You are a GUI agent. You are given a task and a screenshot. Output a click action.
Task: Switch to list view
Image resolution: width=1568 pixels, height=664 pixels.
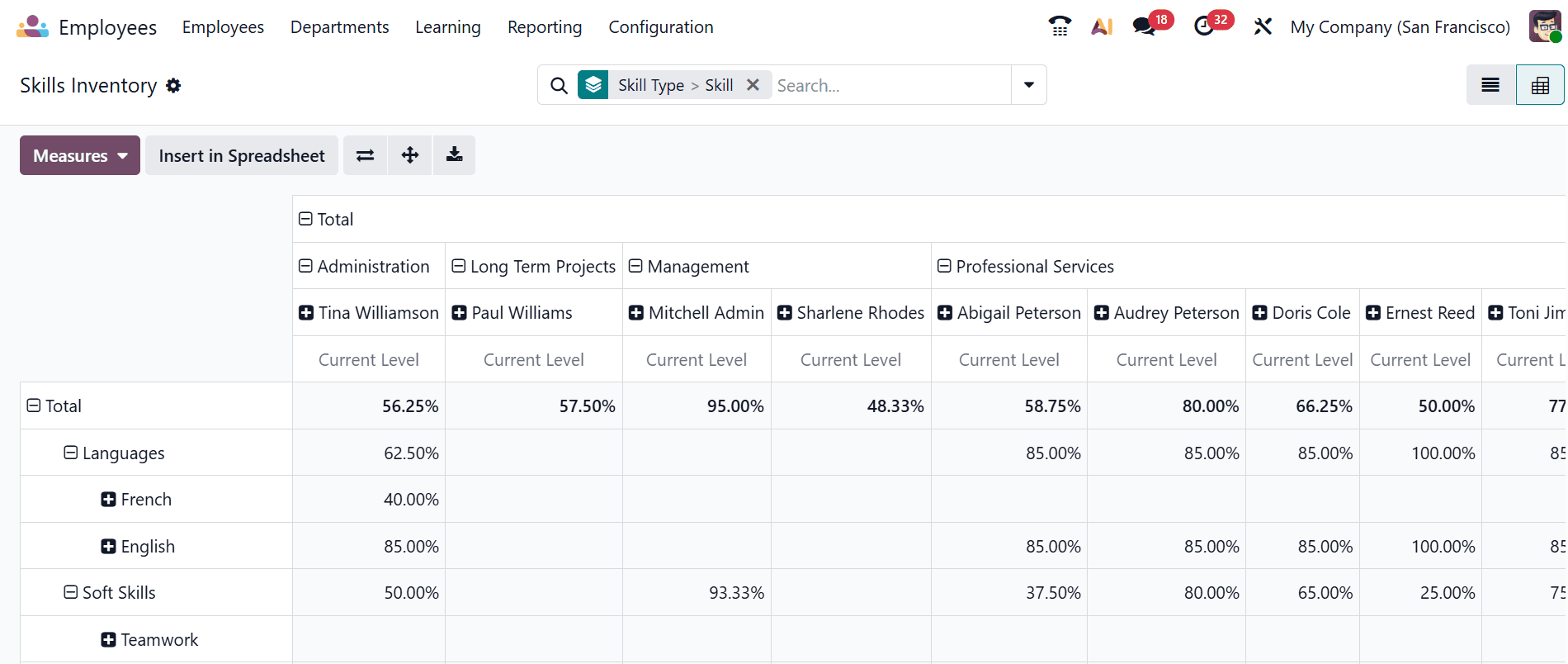coord(1490,85)
